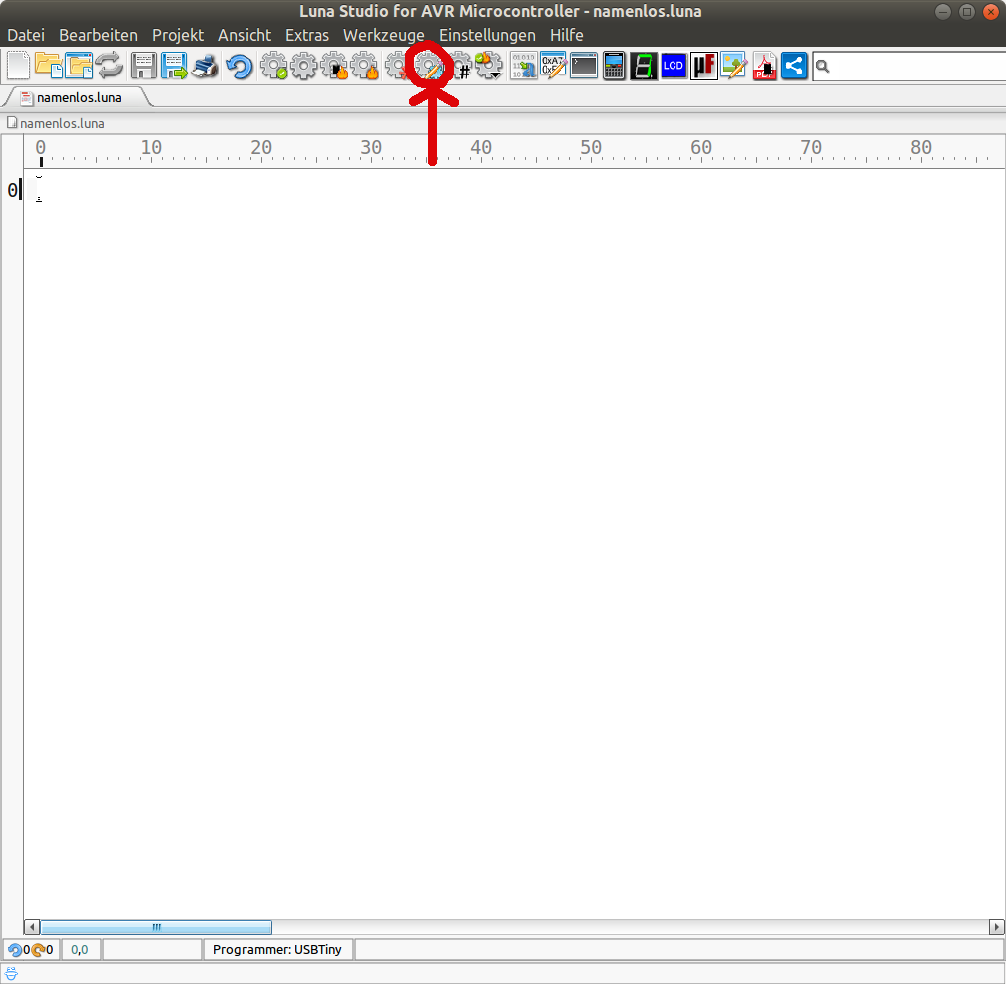This screenshot has width=1006, height=984.
Task: Click the Programmer: USBTiny status field
Action: [x=277, y=950]
